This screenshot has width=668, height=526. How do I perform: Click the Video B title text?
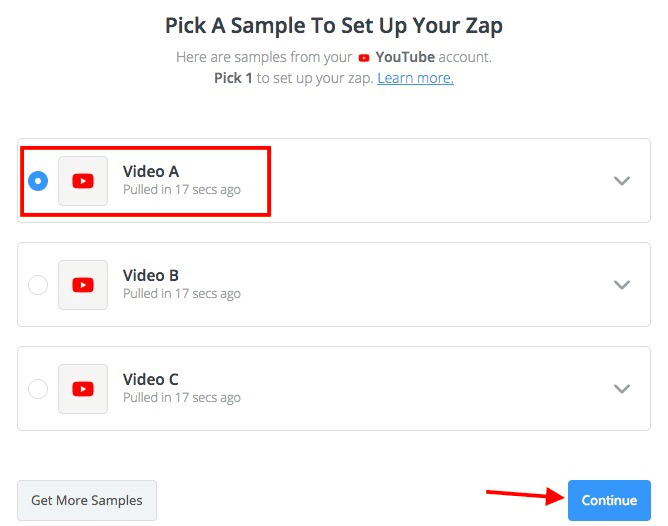[x=151, y=275]
